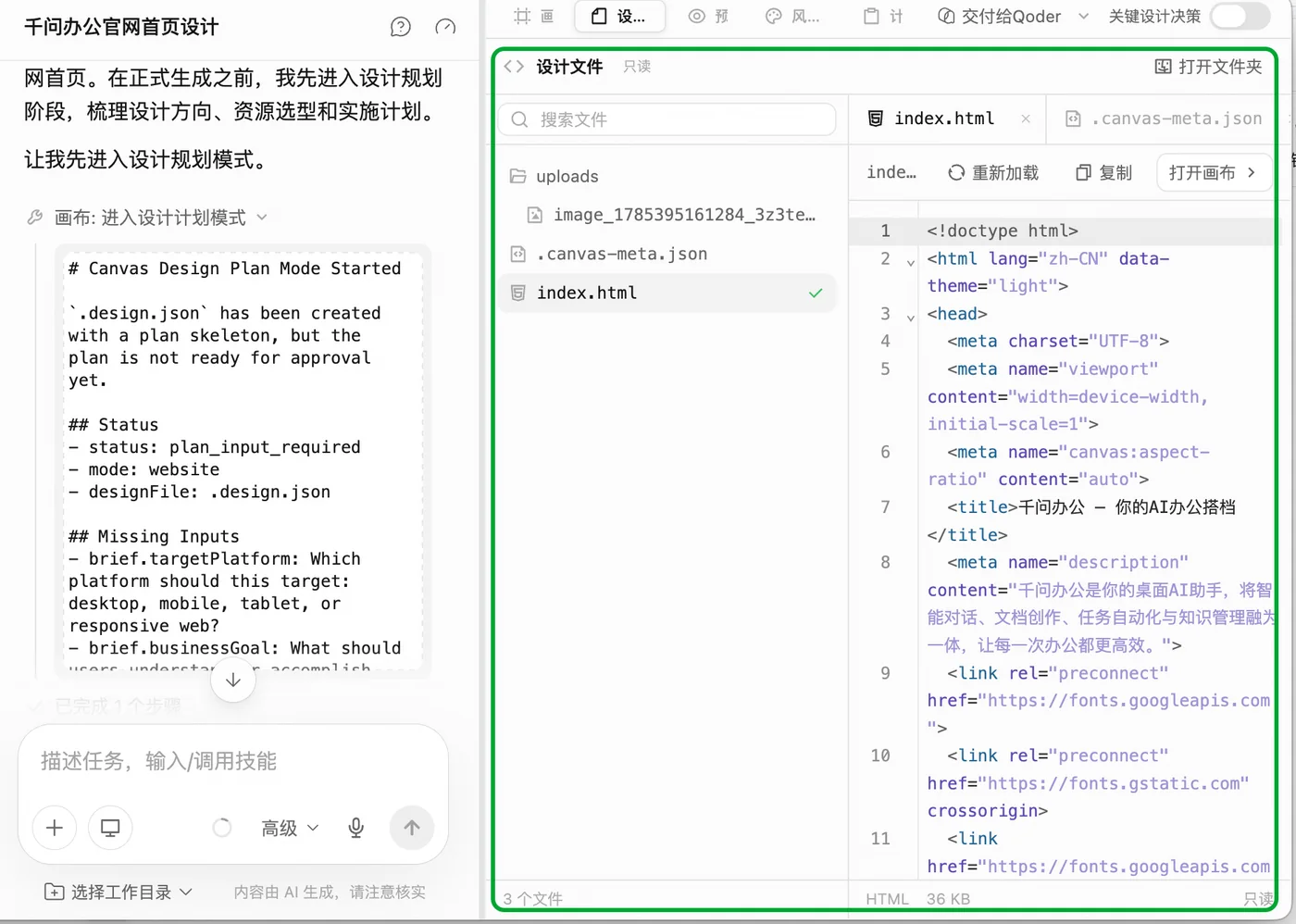Screen dimensions: 1296x924
Task: Click the <!doctype html> code line
Action: (1003, 231)
